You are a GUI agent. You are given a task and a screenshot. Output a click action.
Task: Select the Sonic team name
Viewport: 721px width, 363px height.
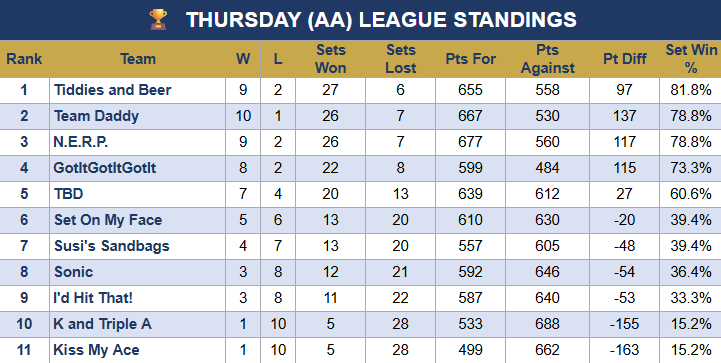click(x=73, y=272)
